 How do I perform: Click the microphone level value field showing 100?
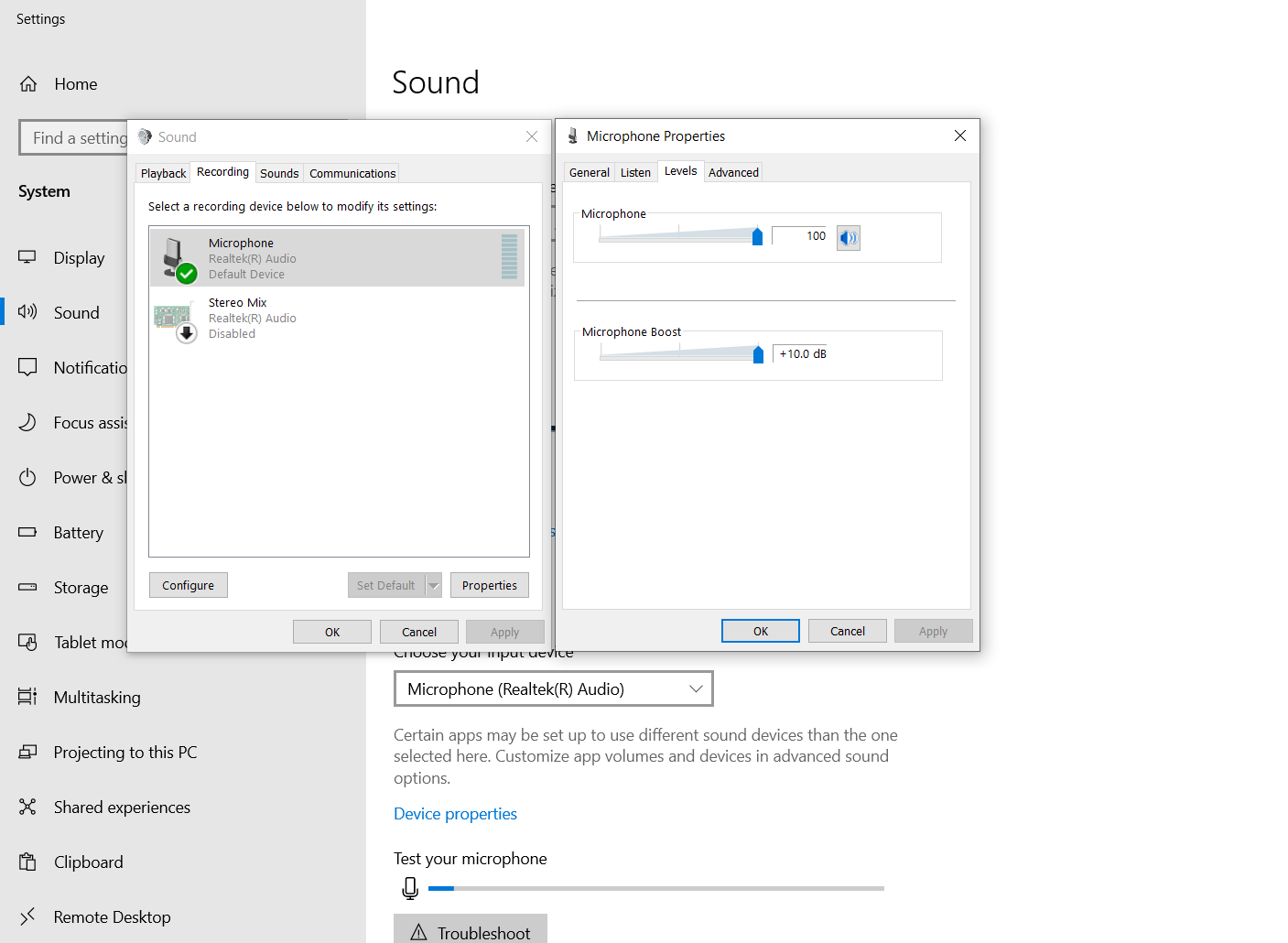[x=799, y=236]
